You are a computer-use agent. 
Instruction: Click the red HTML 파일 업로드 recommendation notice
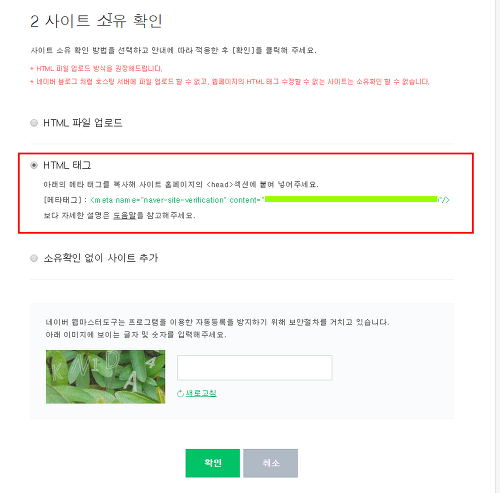tap(96, 69)
